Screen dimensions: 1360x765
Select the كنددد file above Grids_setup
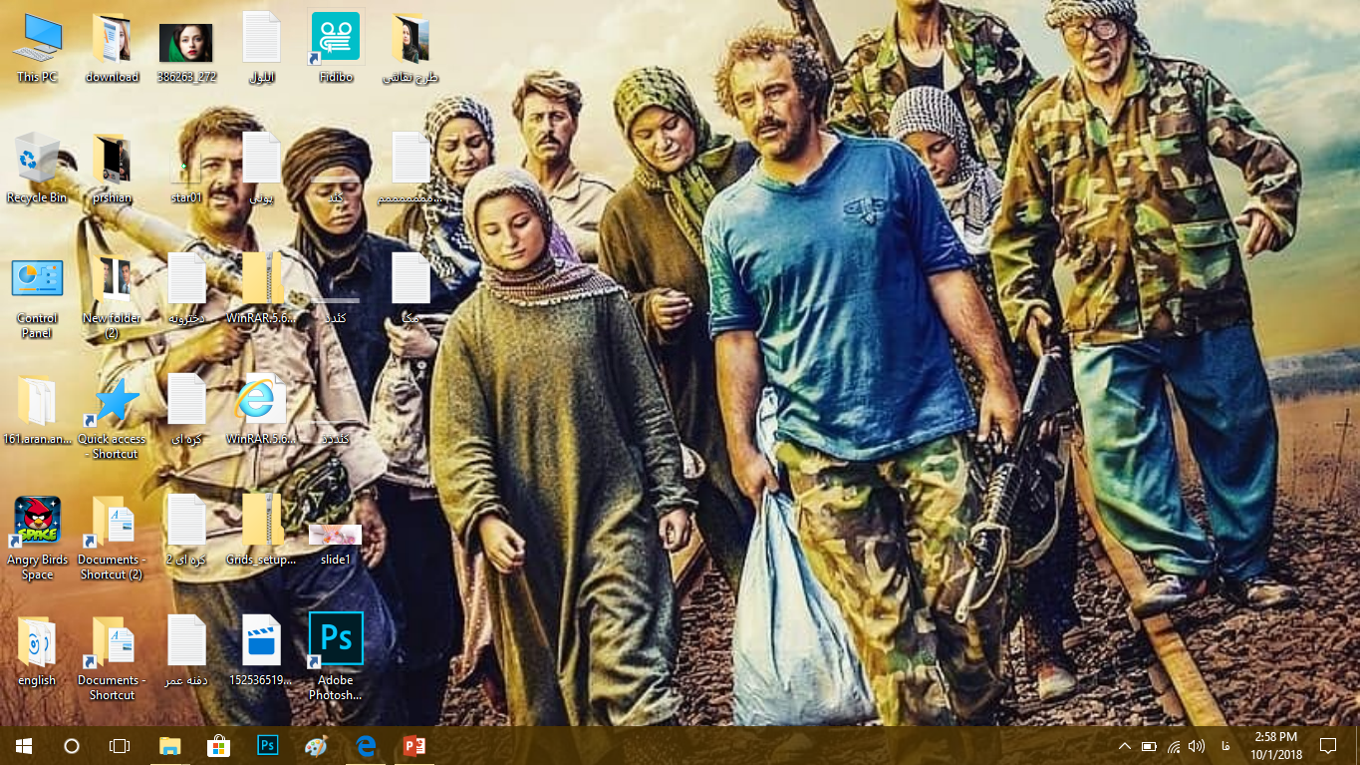tap(335, 432)
